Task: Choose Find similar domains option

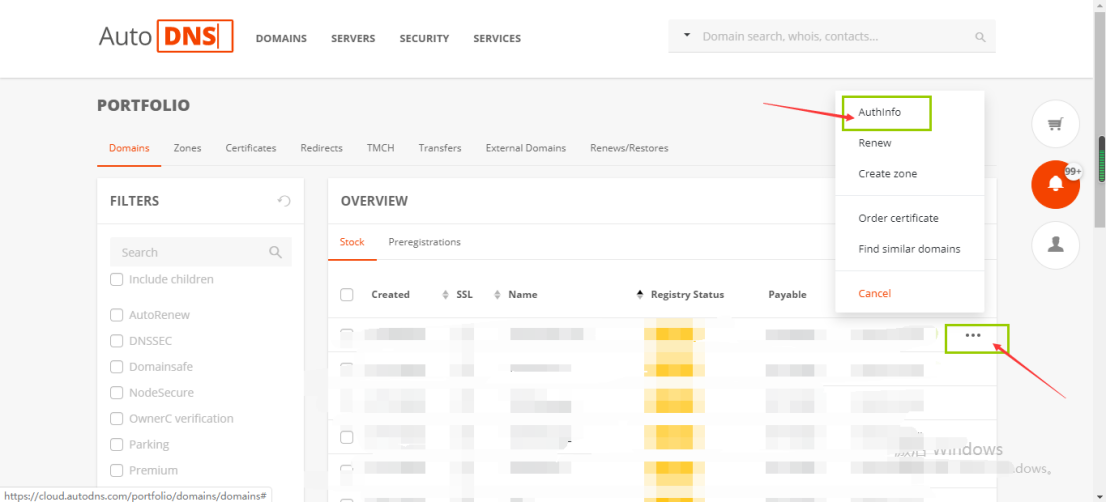Action: point(909,249)
